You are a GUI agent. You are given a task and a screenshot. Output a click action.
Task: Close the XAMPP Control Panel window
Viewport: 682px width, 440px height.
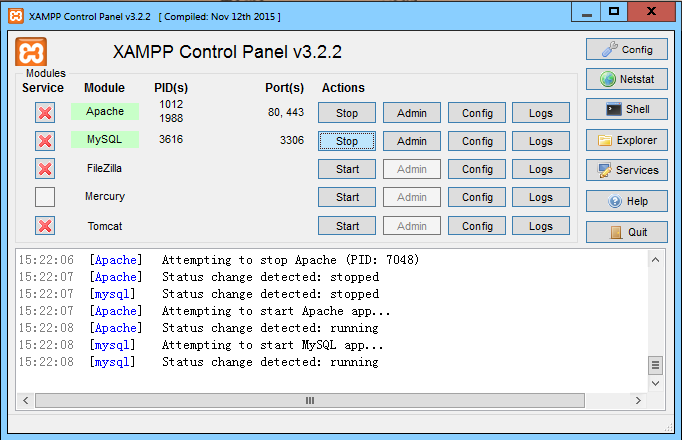651,12
